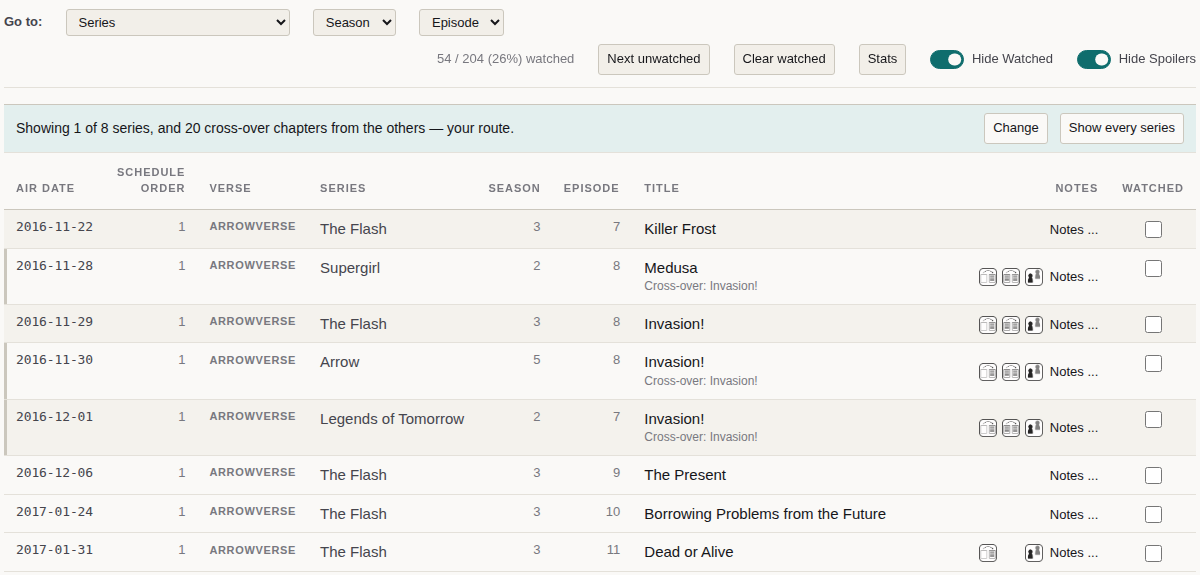Image resolution: width=1200 pixels, height=575 pixels.
Task: Click two-page book icon in Legends of Tomorrow row
Action: [x=1011, y=427]
